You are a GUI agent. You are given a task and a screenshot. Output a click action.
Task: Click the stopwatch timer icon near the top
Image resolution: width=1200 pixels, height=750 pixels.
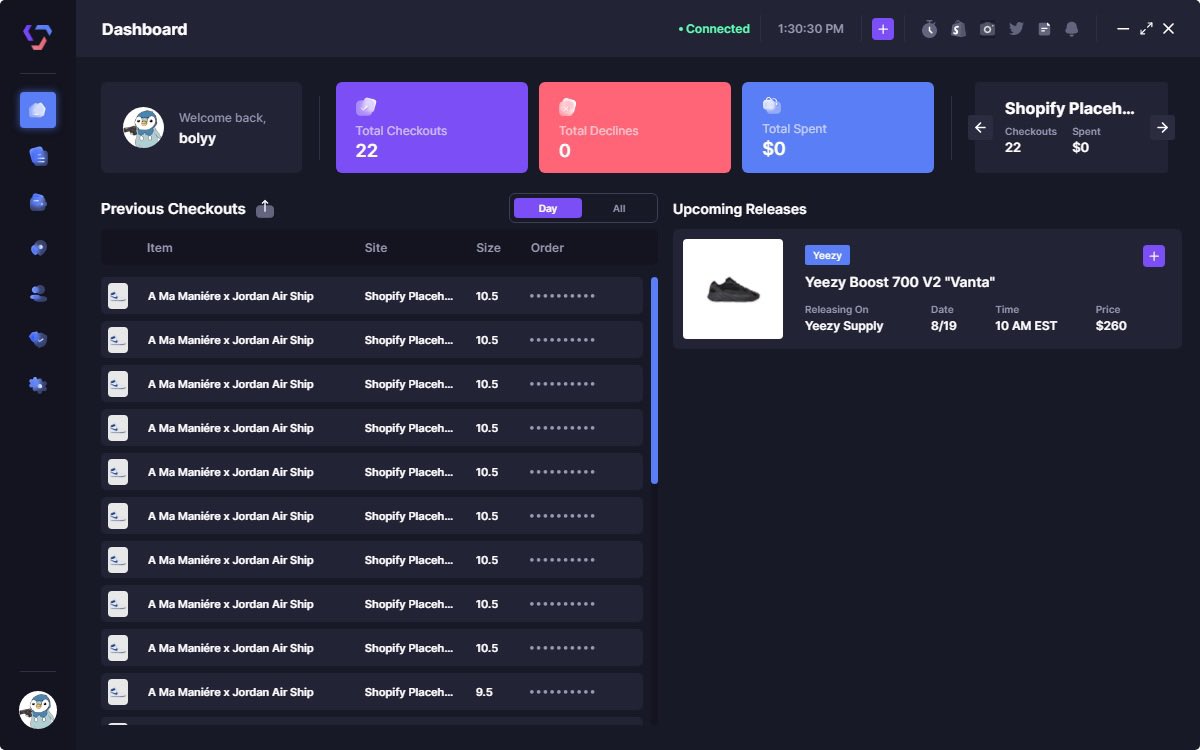[928, 29]
